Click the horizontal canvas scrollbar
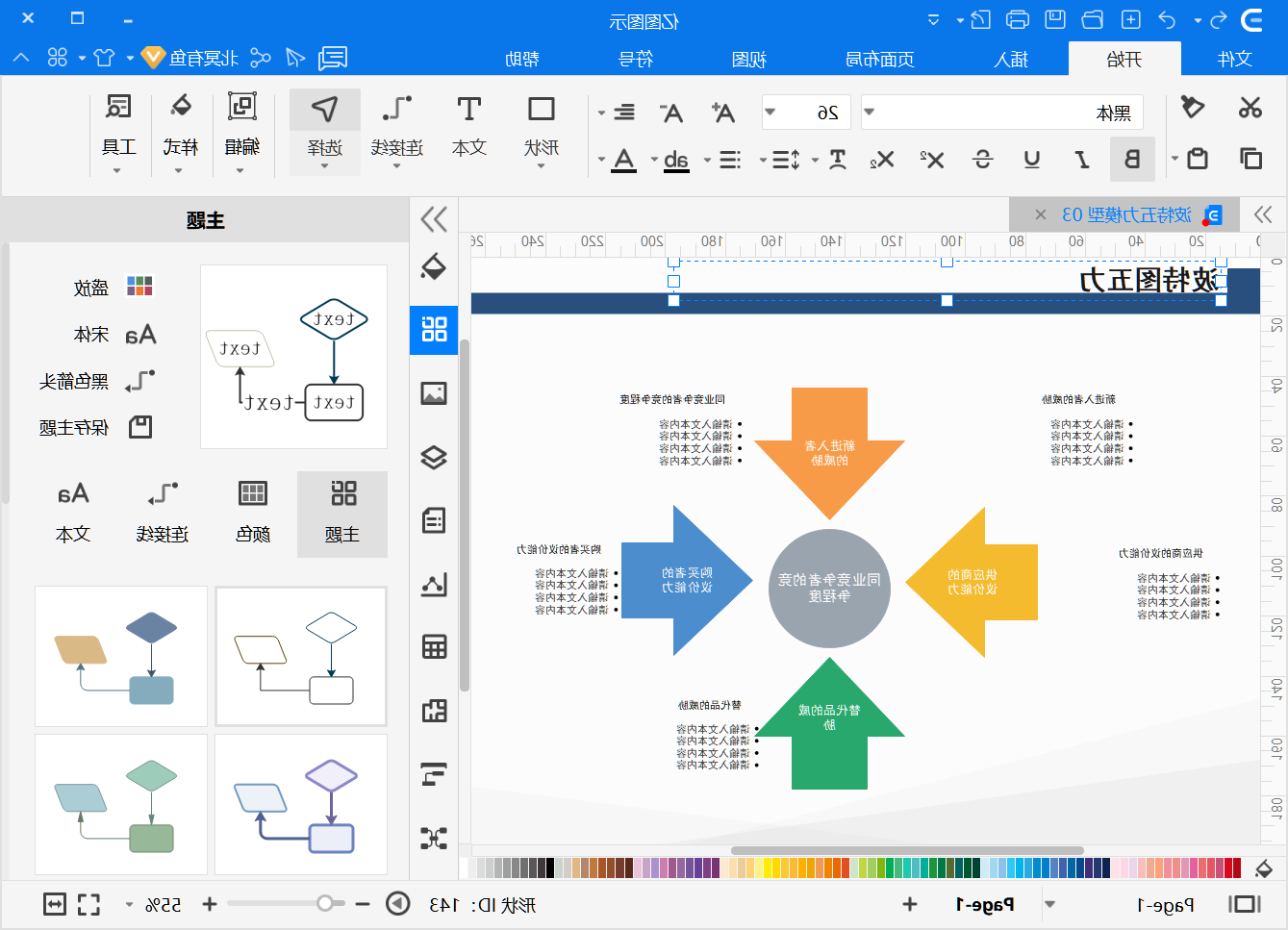Viewport: 1288px width, 930px height. 907,850
